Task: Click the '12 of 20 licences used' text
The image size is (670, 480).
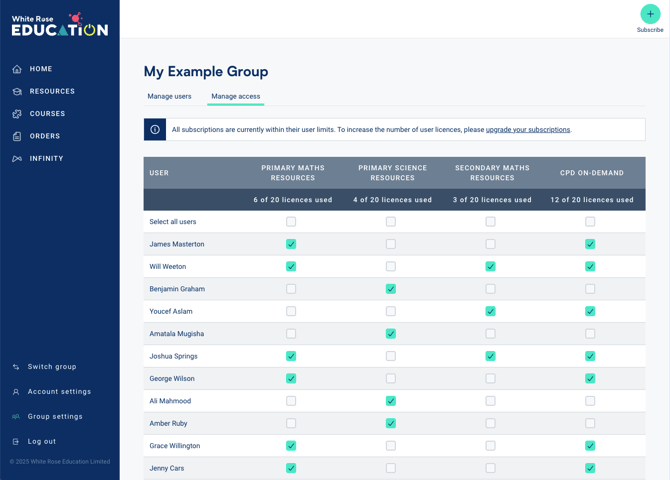Action: [x=592, y=200]
